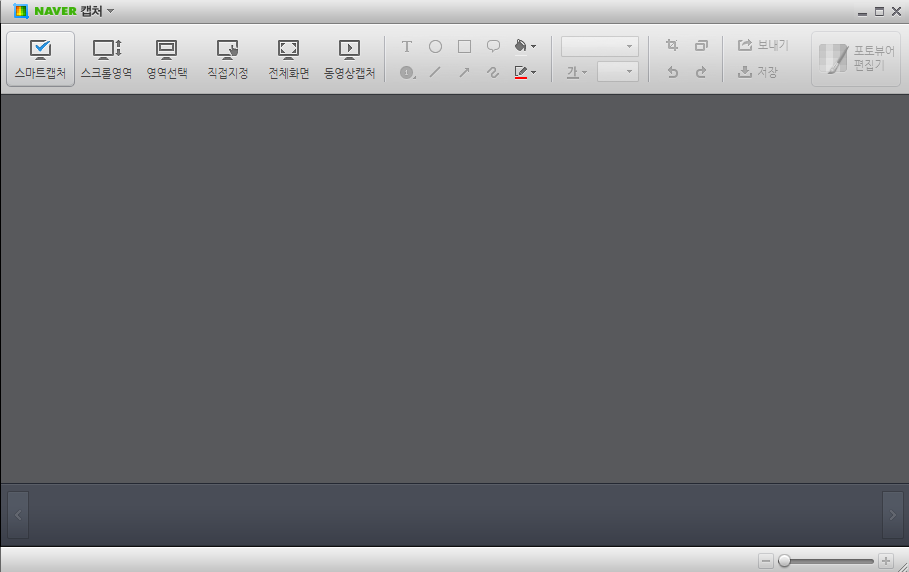Viewport: 909px width, 572px height.
Task: Show next thumbnails with right arrow
Action: pyautogui.click(x=893, y=515)
